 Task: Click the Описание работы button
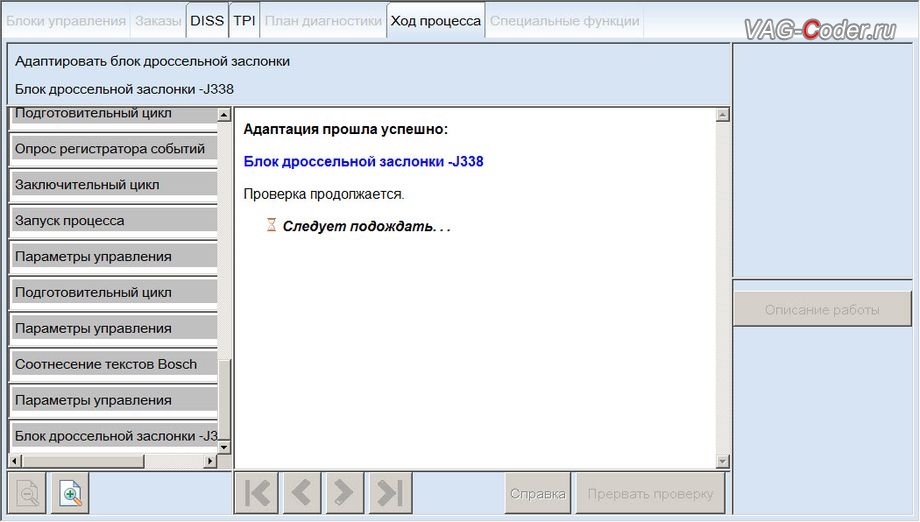tap(822, 310)
